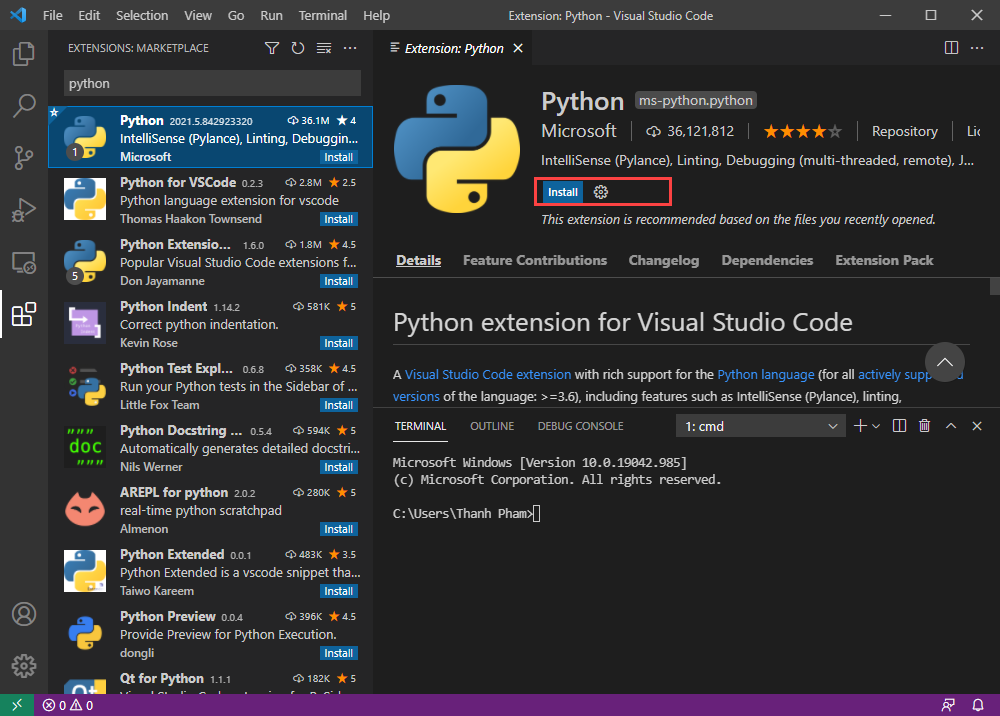Switch to the Changelog tab
1000x716 pixels.
(664, 260)
